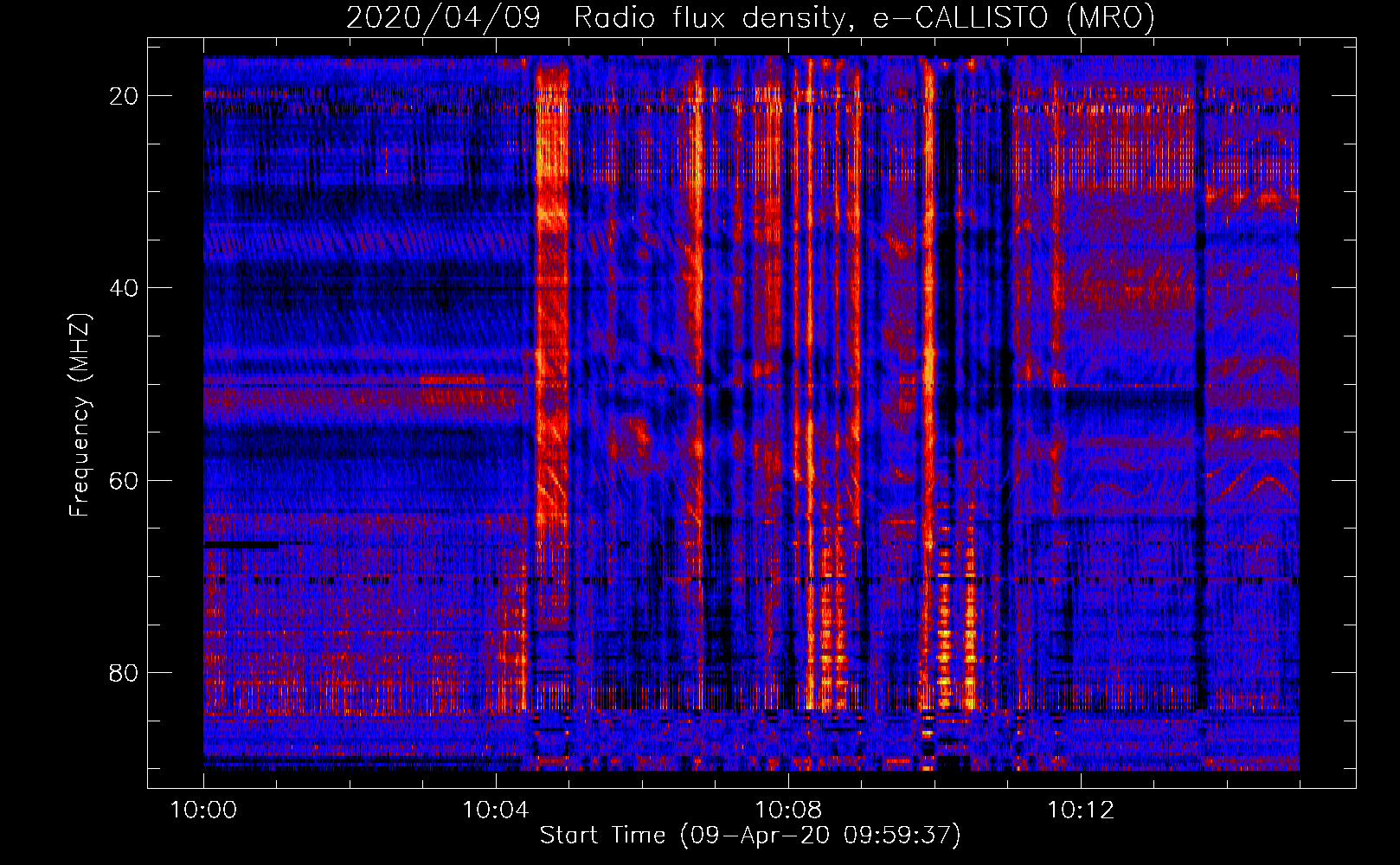Click the 'Start Time (09-Apr-20 09:59:37)' label

[x=750, y=836]
